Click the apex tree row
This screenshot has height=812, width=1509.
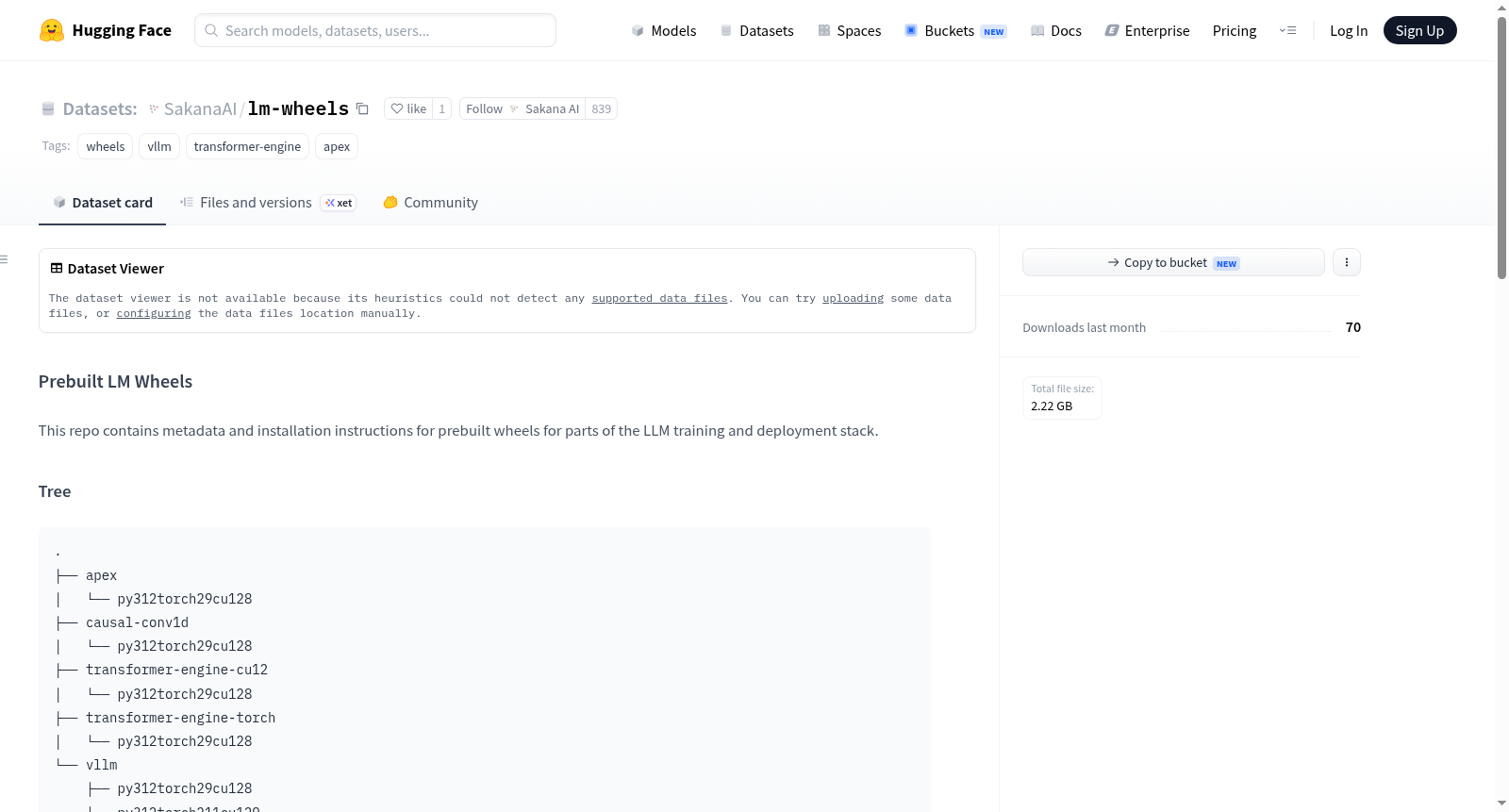click(101, 575)
